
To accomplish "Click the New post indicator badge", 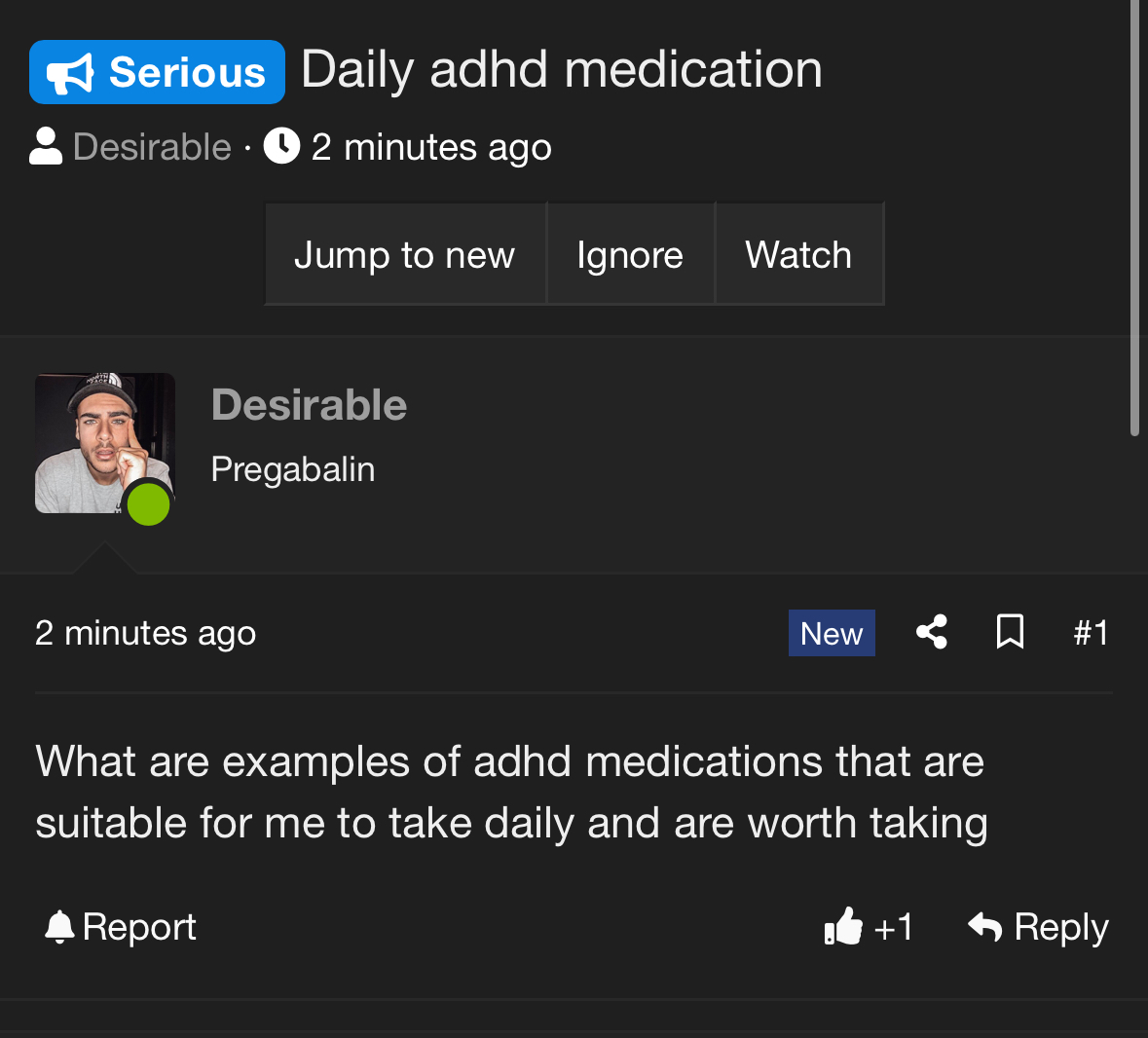I will (x=832, y=633).
